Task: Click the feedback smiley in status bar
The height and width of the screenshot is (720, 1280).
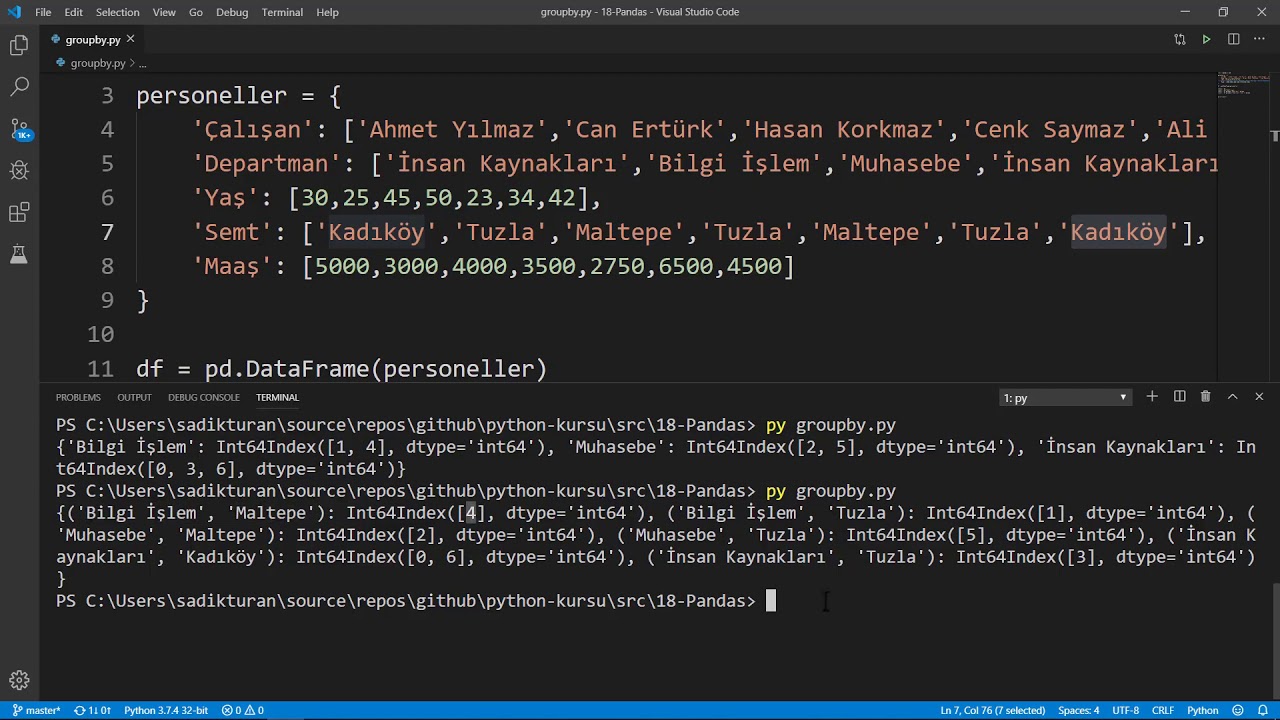Action: coord(1239,710)
